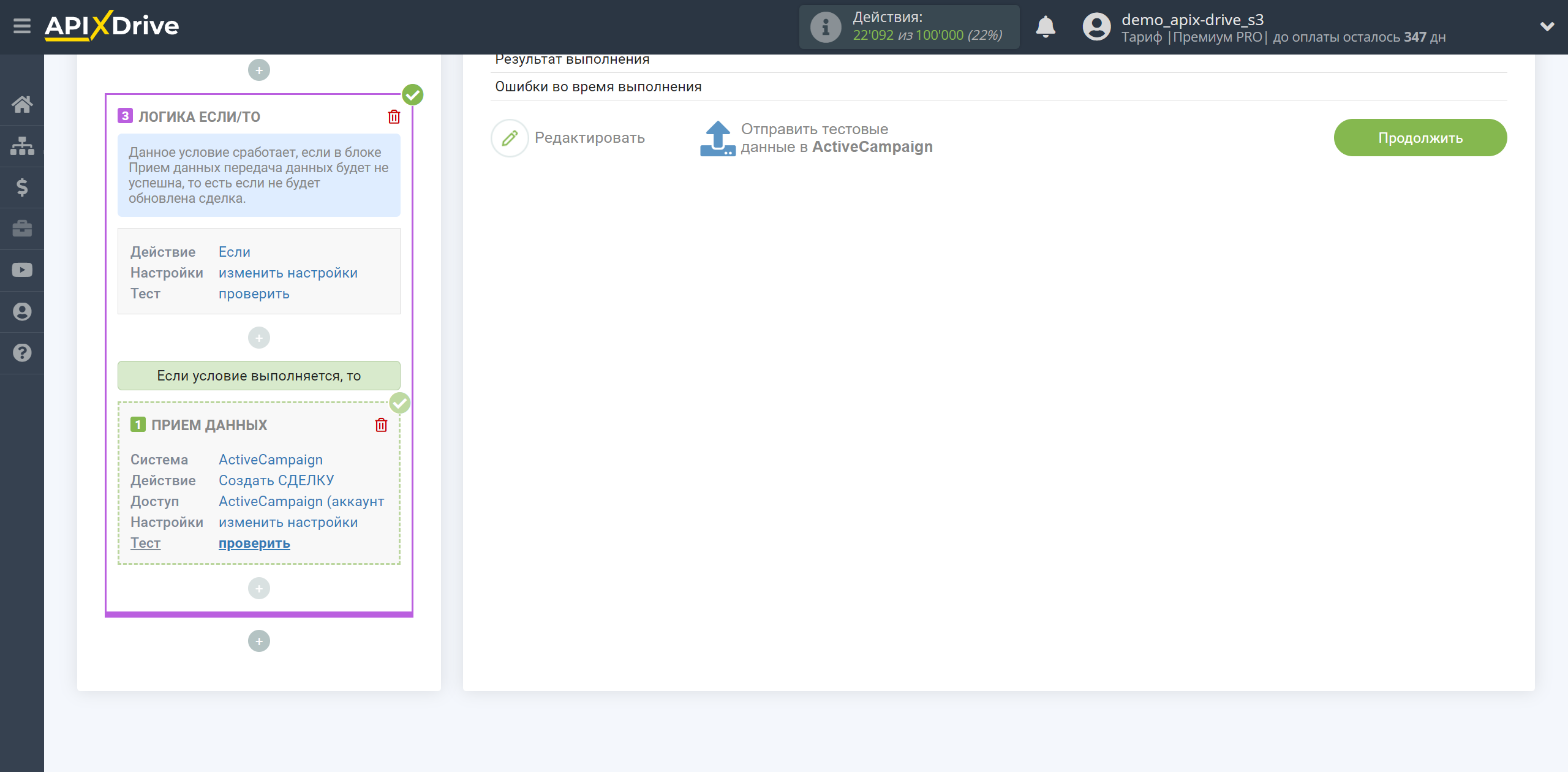Open briefcase icon in sidebar
This screenshot has height=772, width=1568.
[22, 229]
